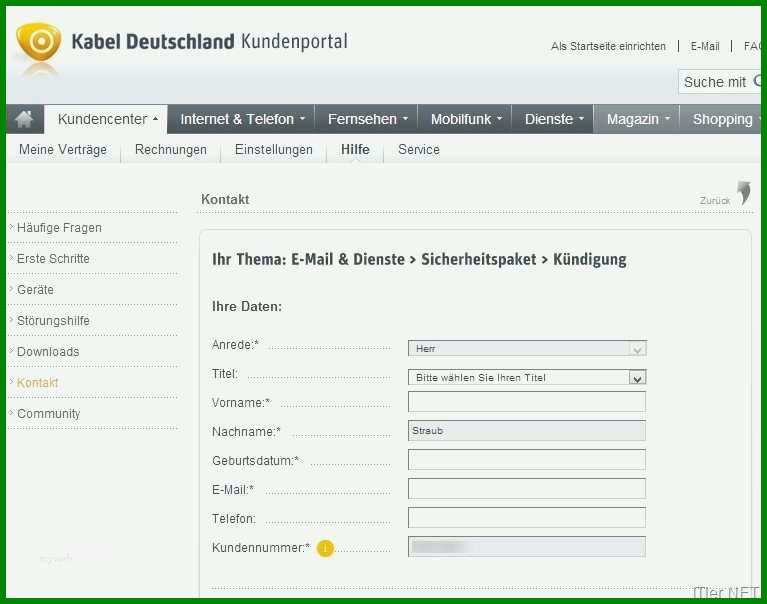Click the E-Mail link in header

[x=705, y=46]
